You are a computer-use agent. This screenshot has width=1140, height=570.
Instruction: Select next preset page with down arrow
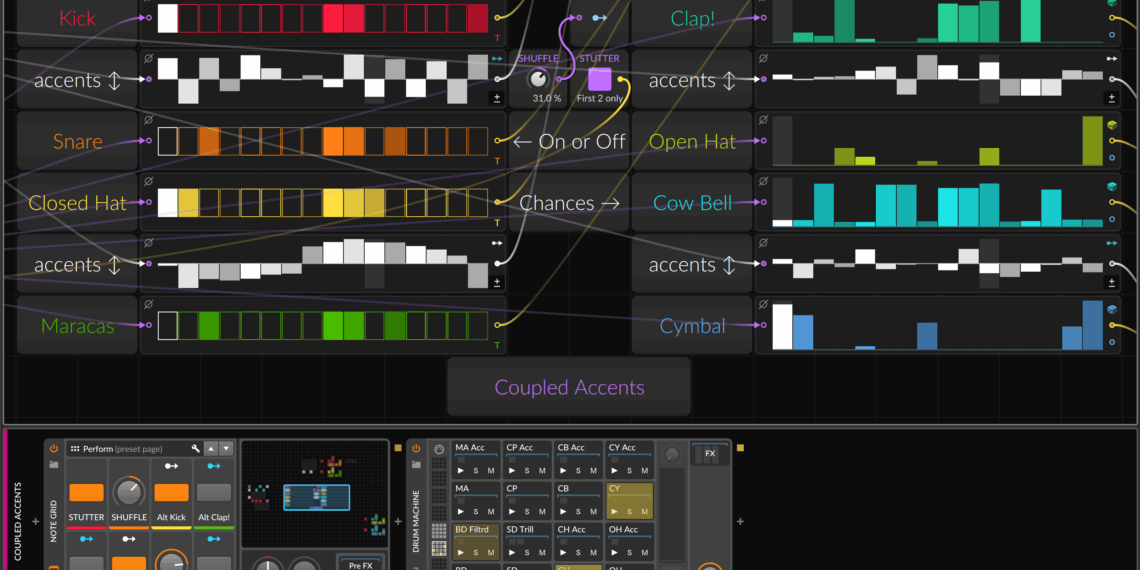point(226,449)
